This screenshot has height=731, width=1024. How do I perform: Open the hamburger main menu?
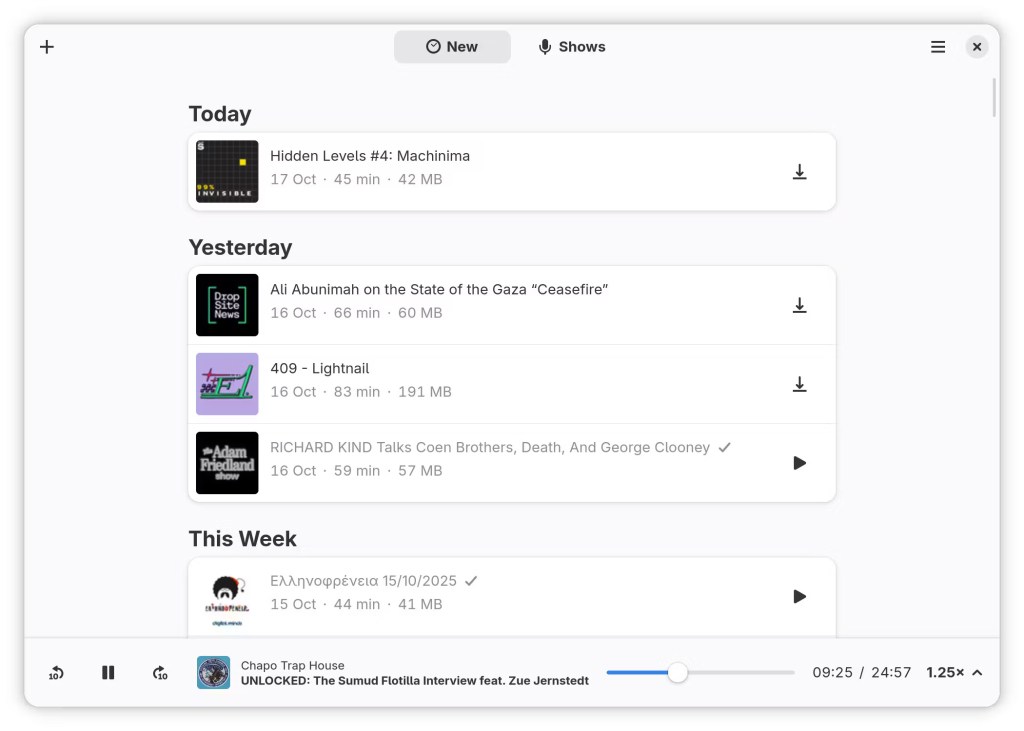938,47
